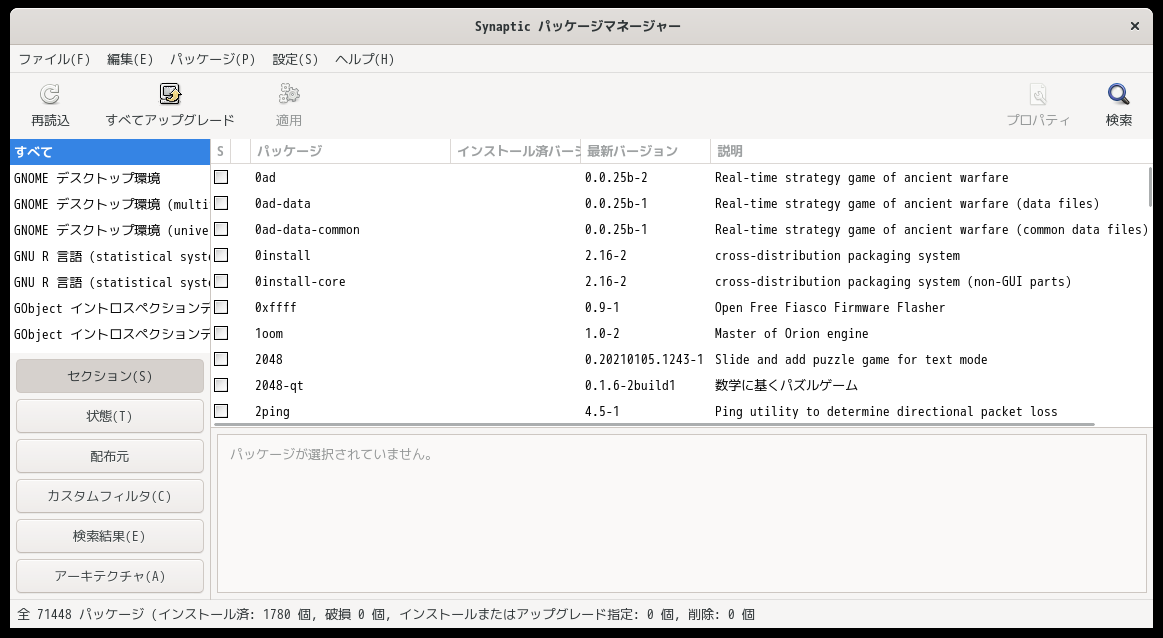Viewport: 1163px width, 638px height.
Task: Select the 0ad-data package name
Action: click(283, 203)
